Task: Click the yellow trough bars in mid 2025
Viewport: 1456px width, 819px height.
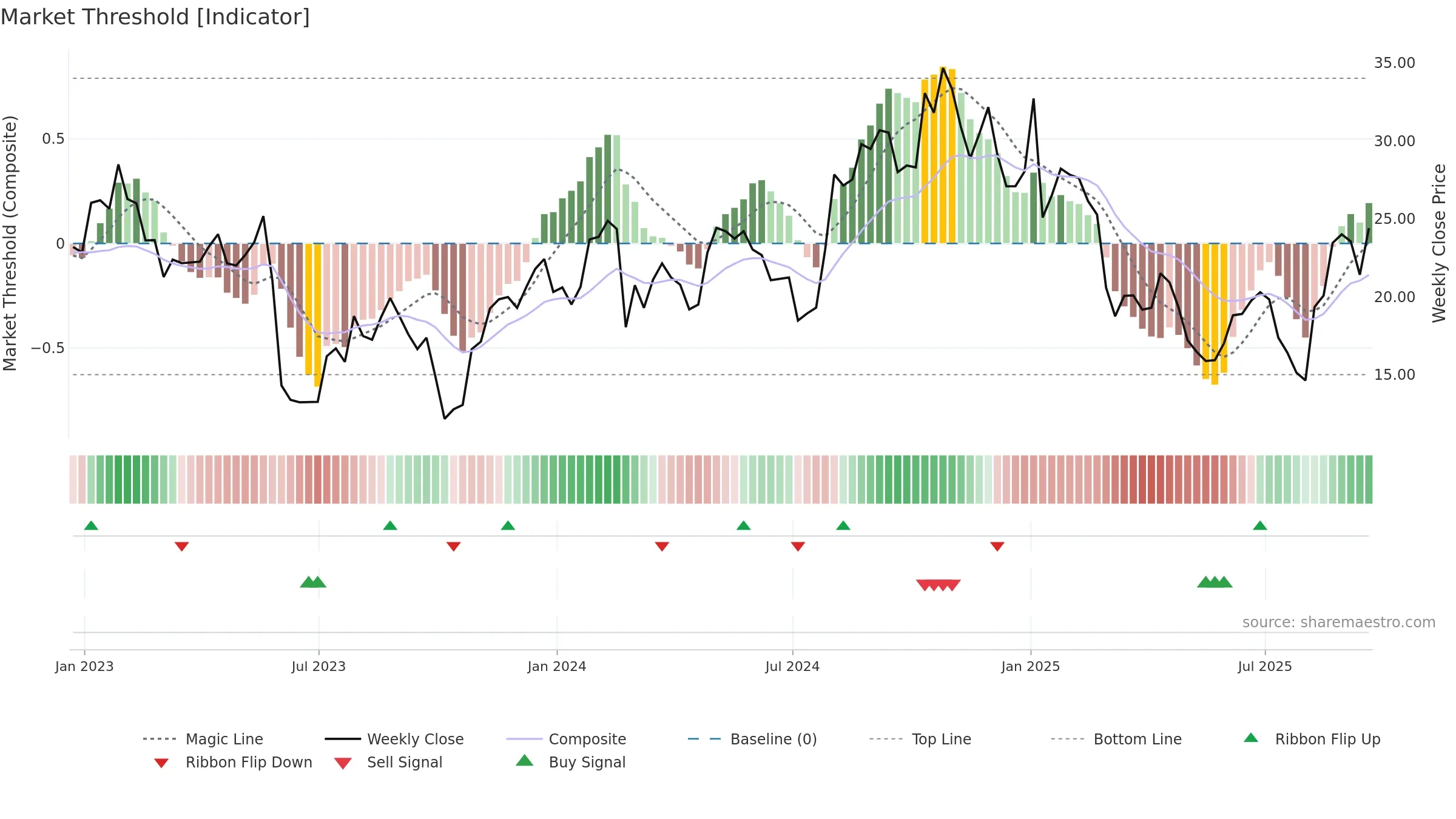Action: click(x=1215, y=314)
